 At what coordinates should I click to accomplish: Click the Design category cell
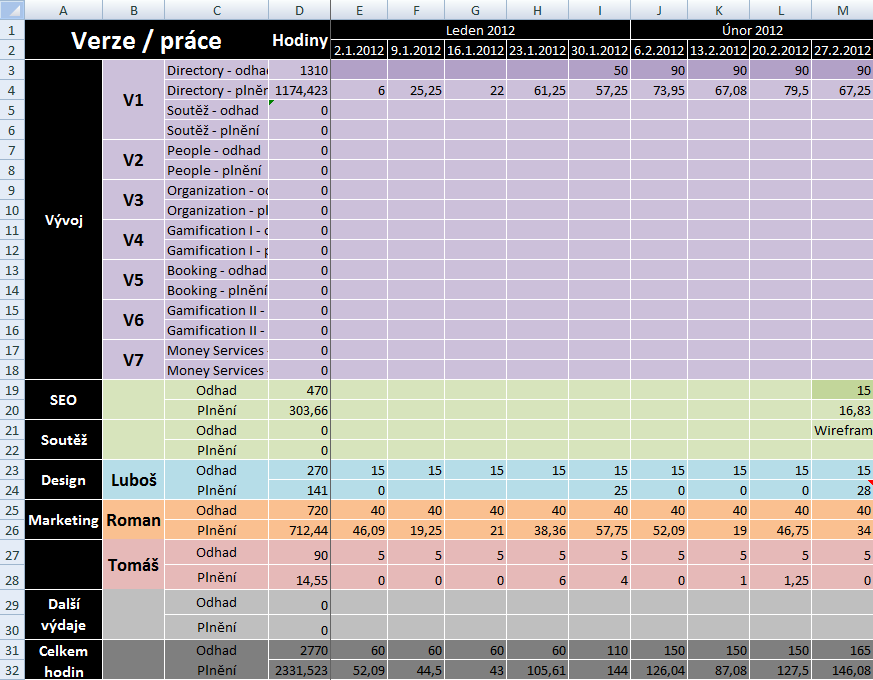click(63, 480)
